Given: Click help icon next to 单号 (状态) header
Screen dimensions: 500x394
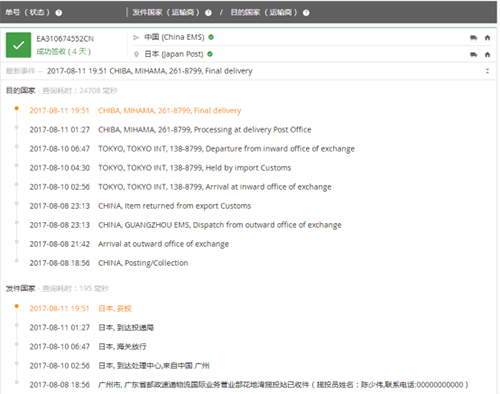Looking at the screenshot, I should (59, 13).
